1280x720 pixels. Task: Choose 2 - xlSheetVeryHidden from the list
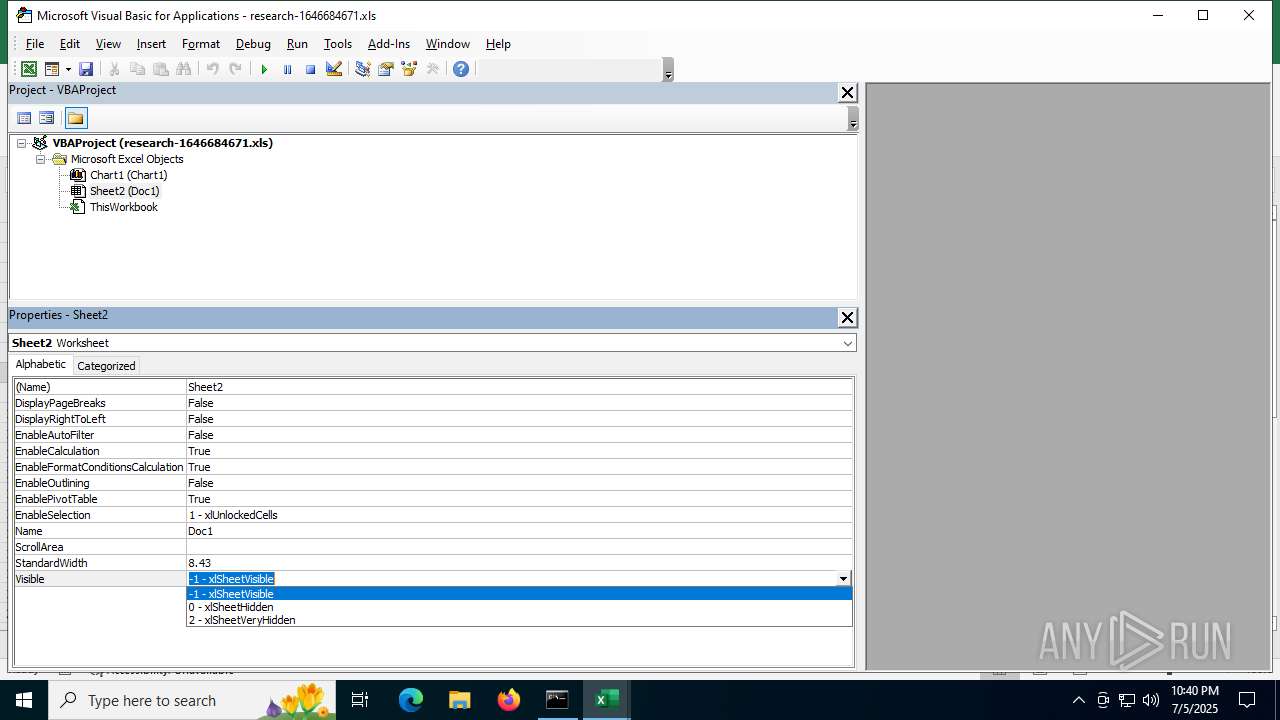pyautogui.click(x=519, y=620)
